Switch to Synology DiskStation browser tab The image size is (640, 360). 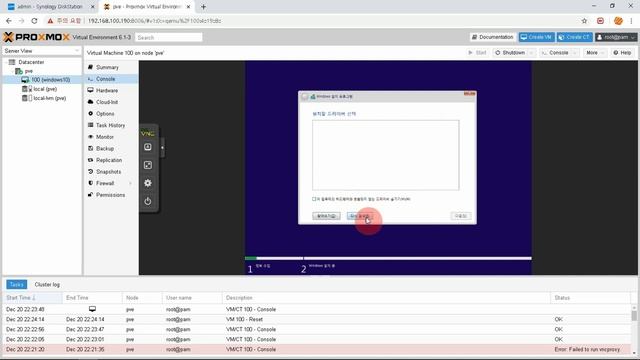[50, 7]
